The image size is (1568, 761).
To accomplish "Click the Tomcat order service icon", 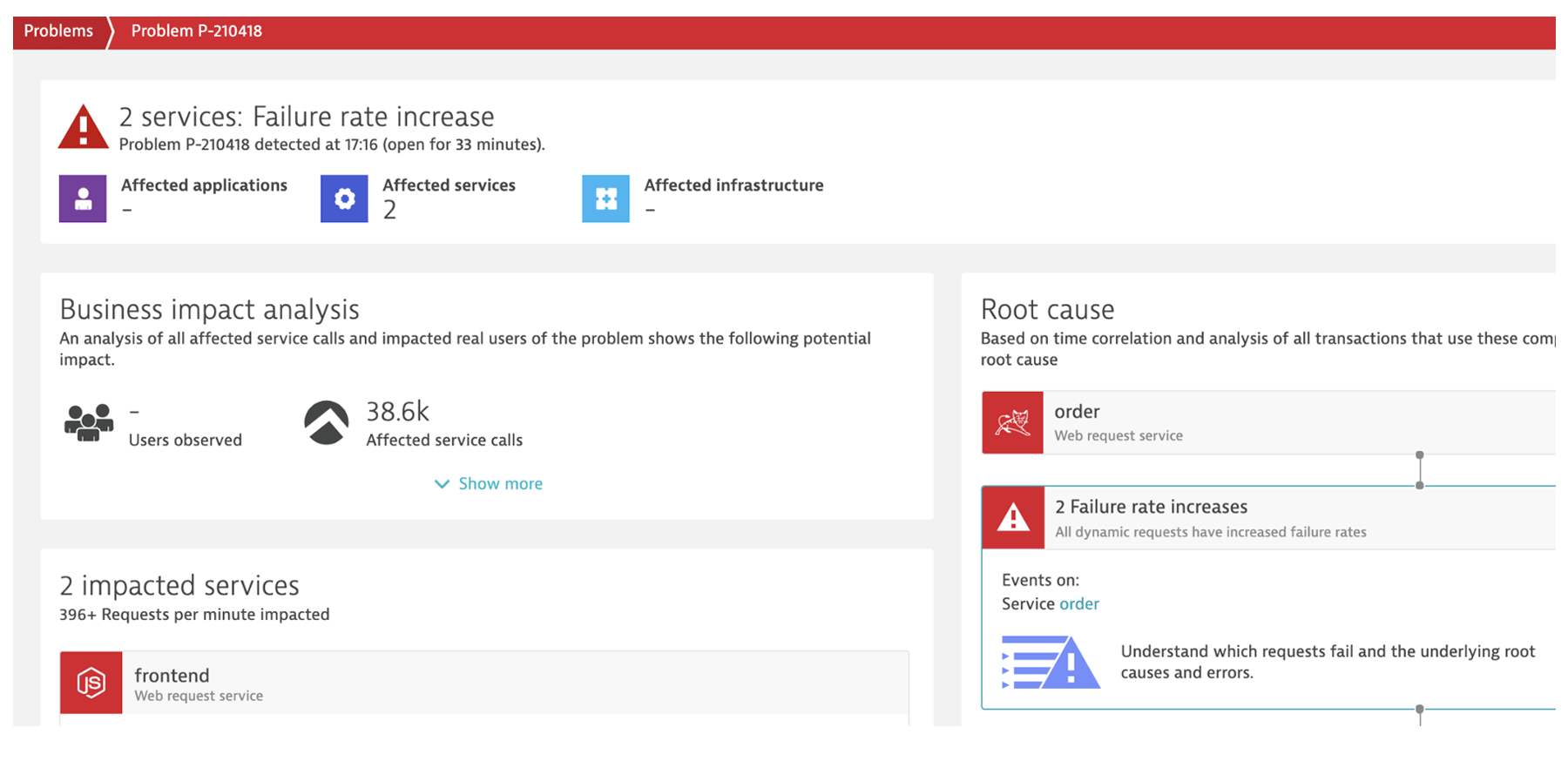I will (1012, 423).
